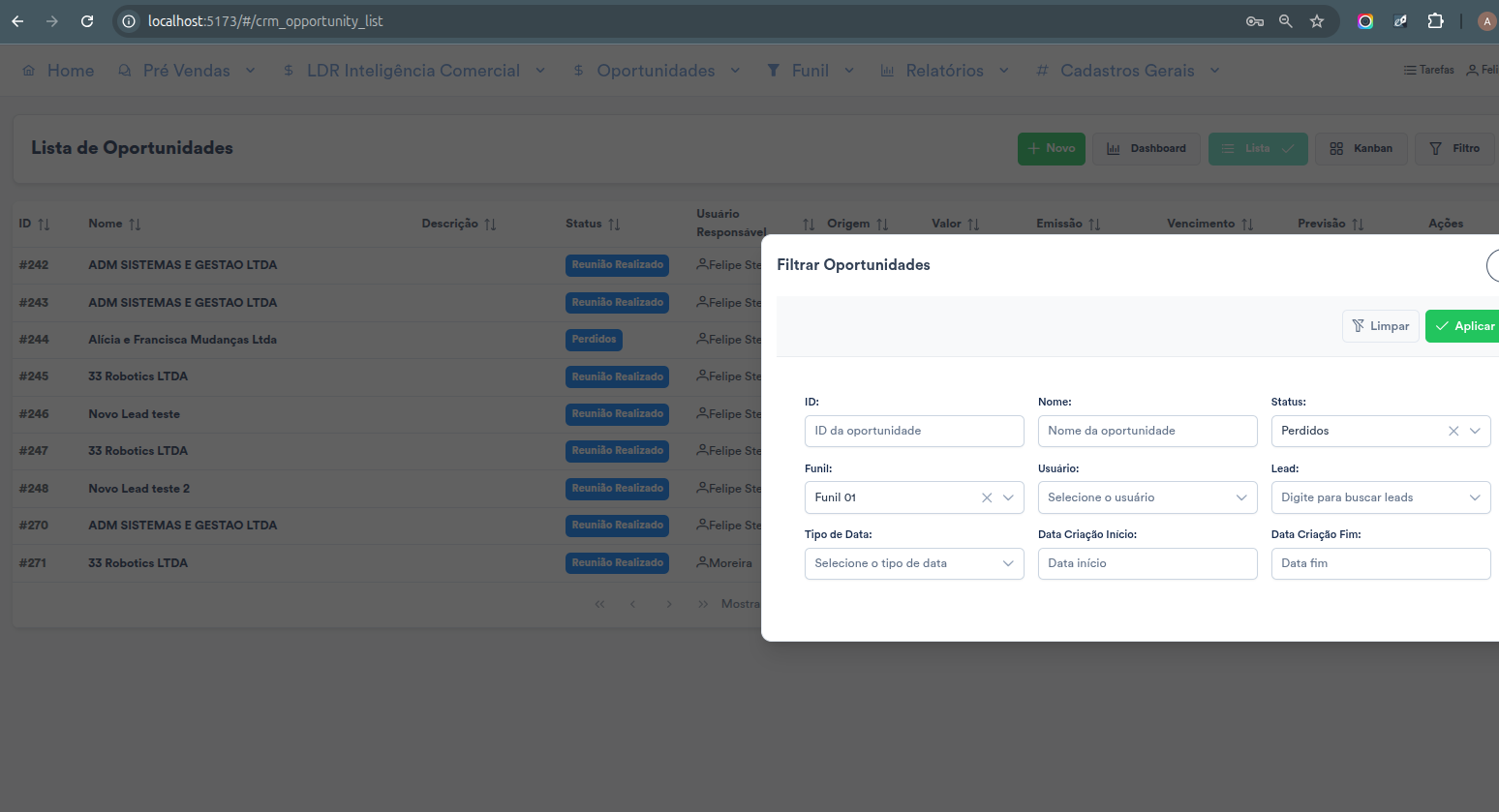
Task: Open Funil menu
Action: point(811,71)
